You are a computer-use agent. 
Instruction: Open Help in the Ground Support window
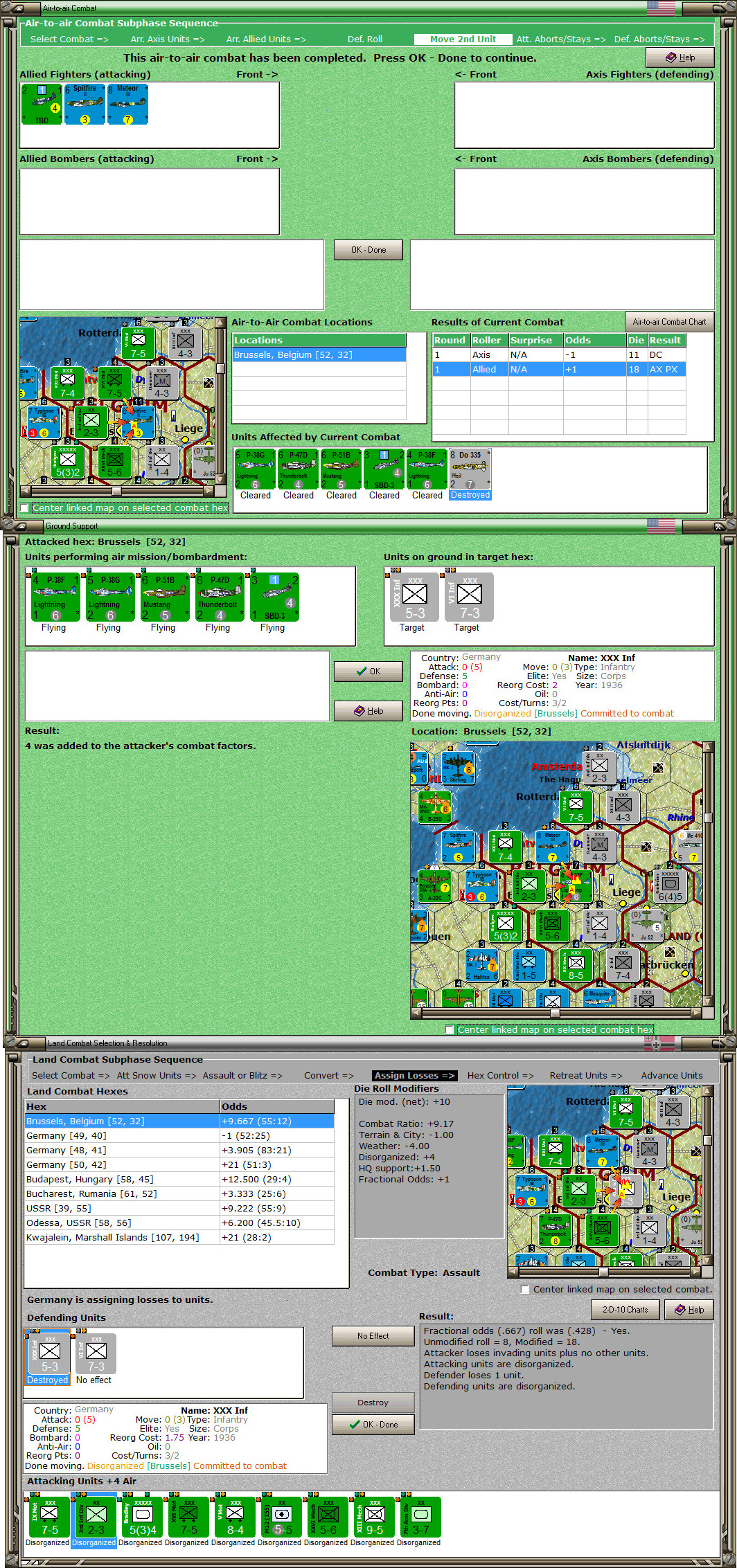click(x=368, y=711)
